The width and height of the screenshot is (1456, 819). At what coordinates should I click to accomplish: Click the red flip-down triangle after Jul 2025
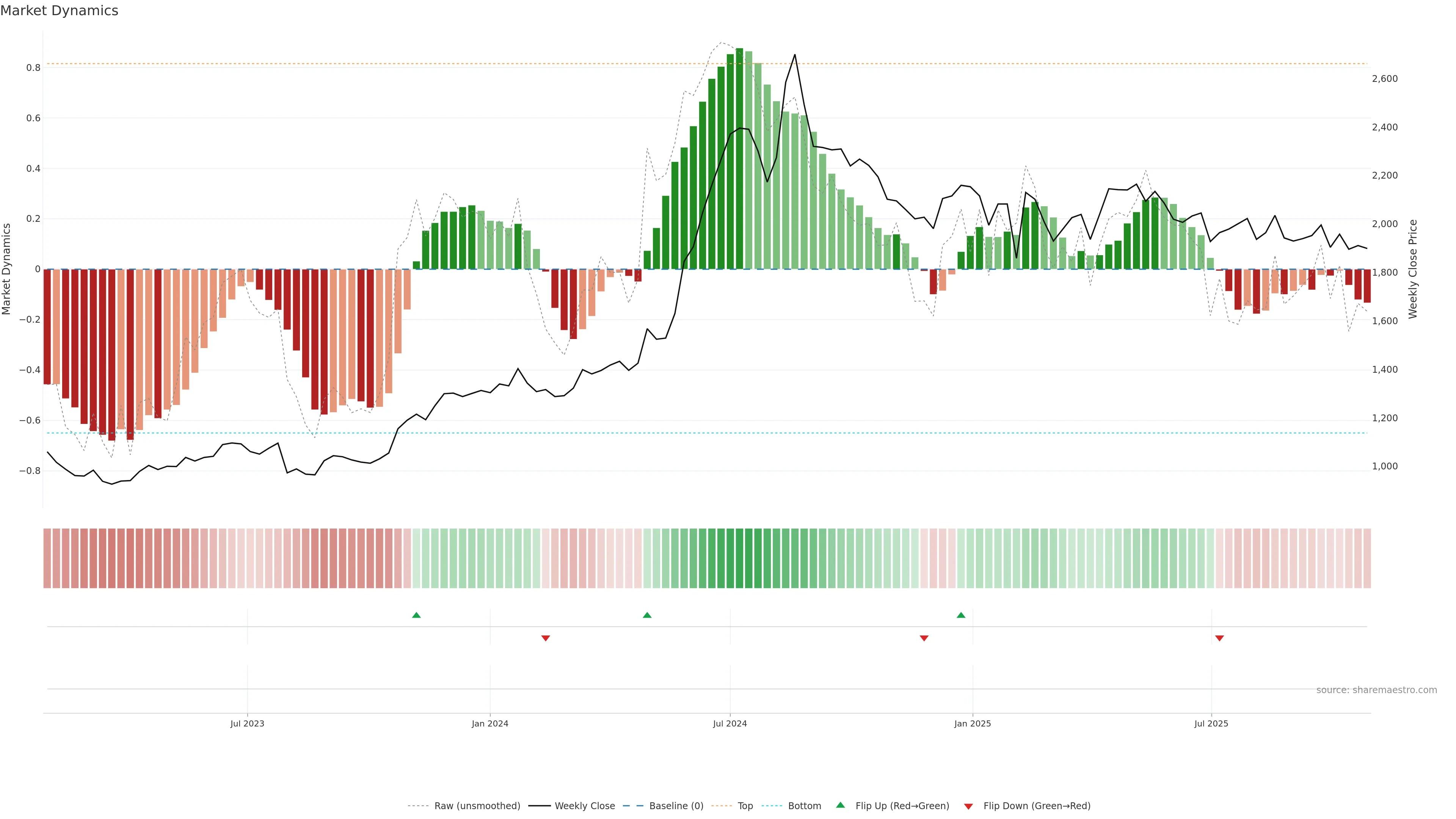tap(1219, 638)
